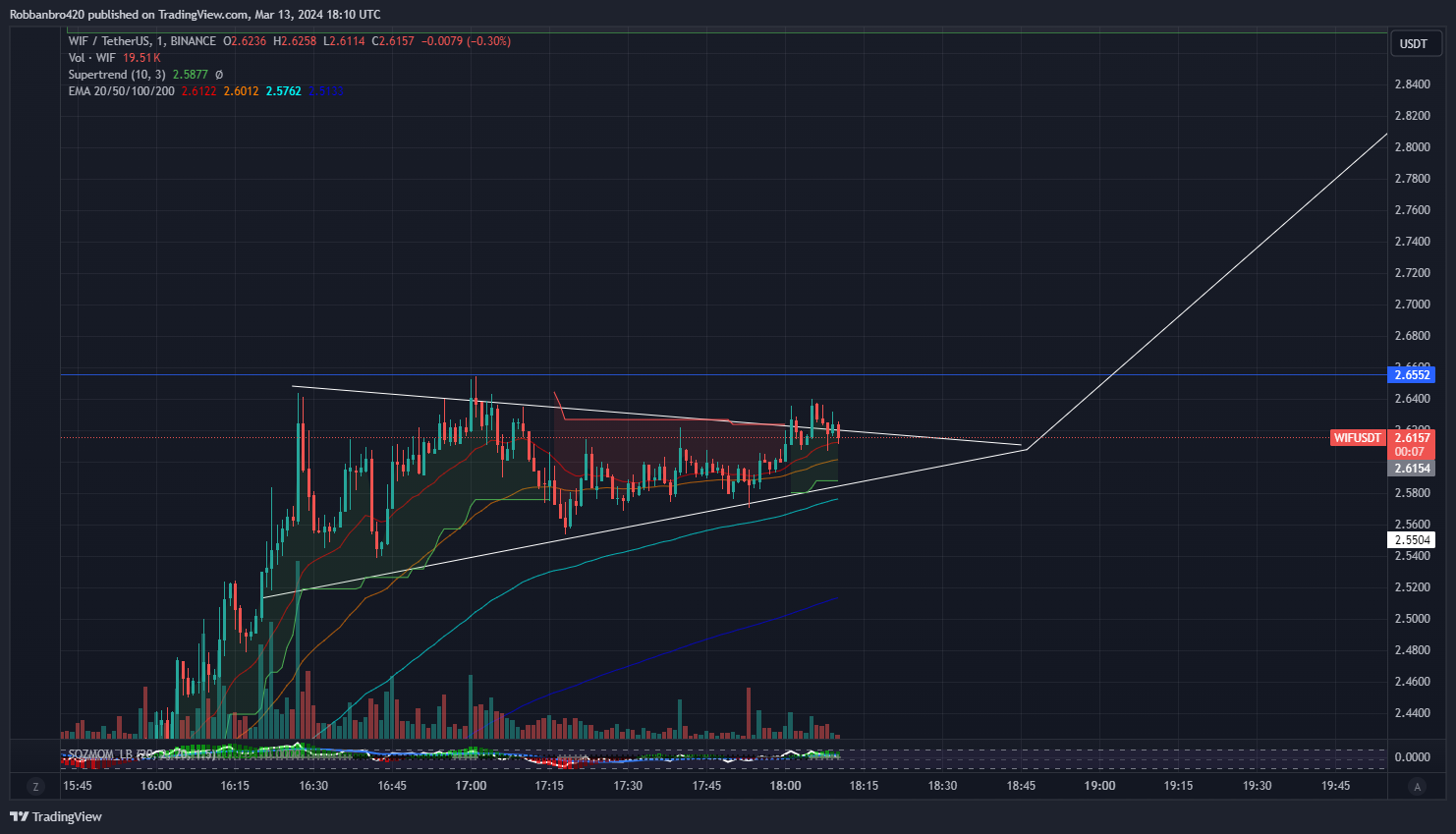Click the close value C2.6157
1456x834 pixels.
pyautogui.click(x=393, y=41)
